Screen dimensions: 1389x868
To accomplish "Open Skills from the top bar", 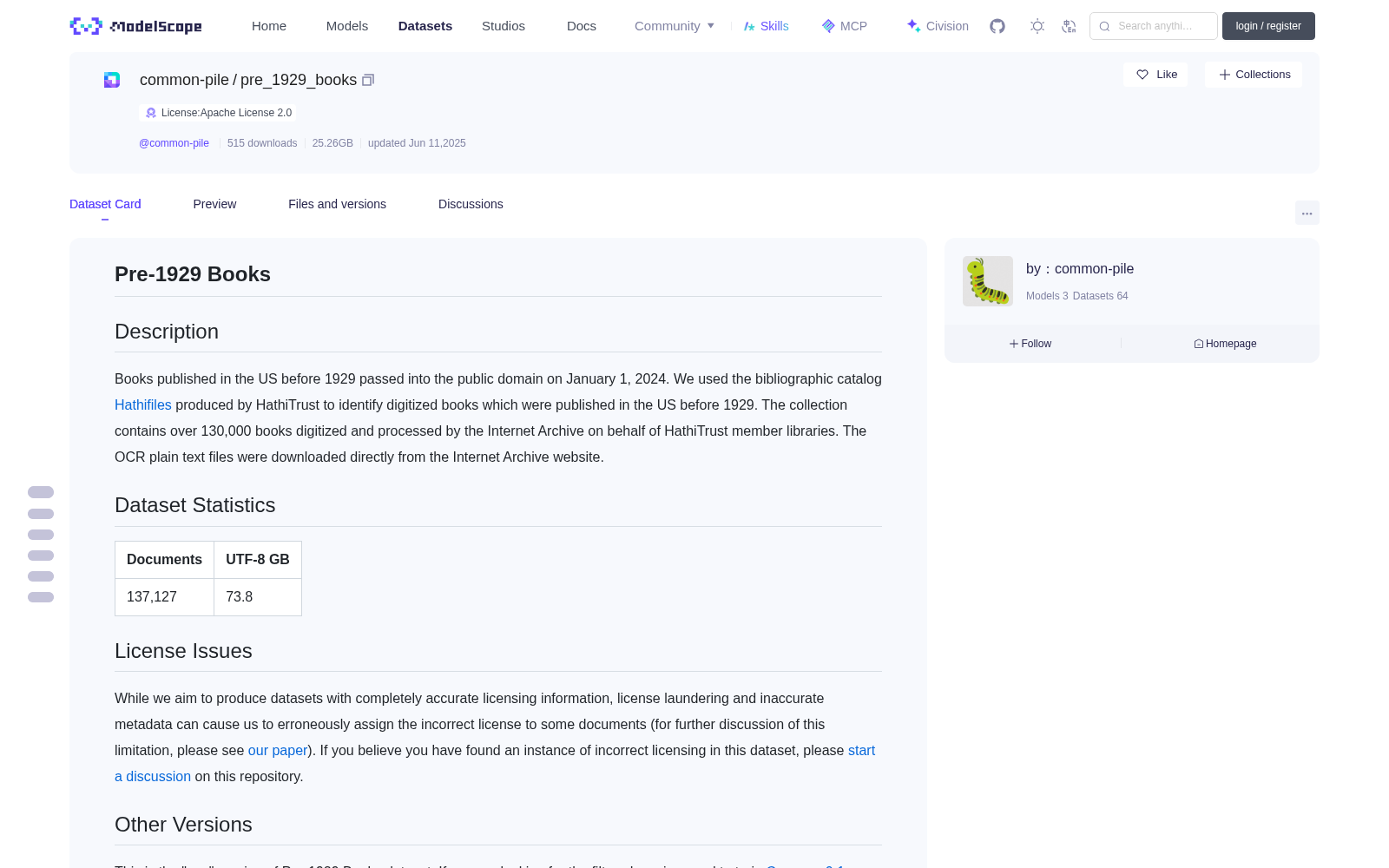I will point(766,26).
